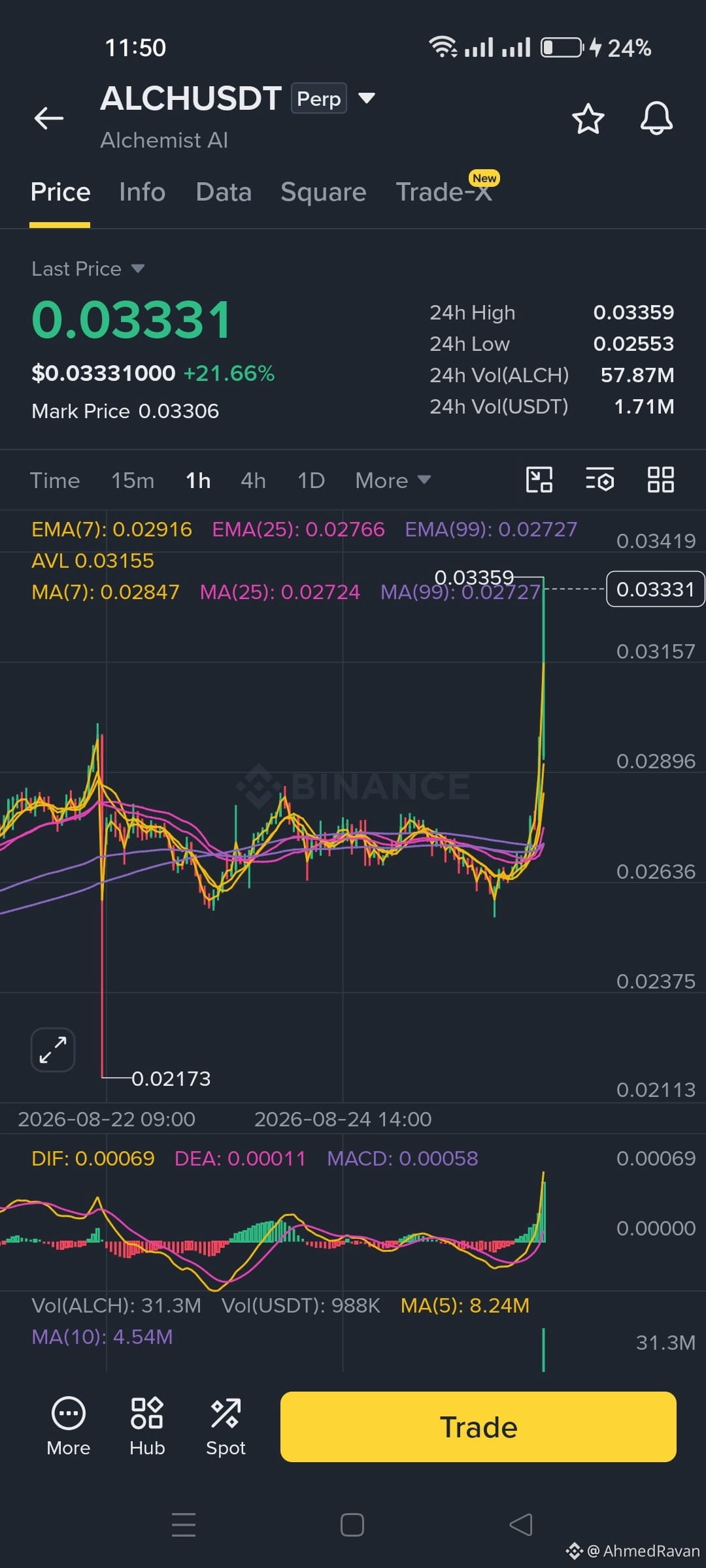Open chart drawing tools icon
This screenshot has height=1568, width=706.
click(539, 480)
